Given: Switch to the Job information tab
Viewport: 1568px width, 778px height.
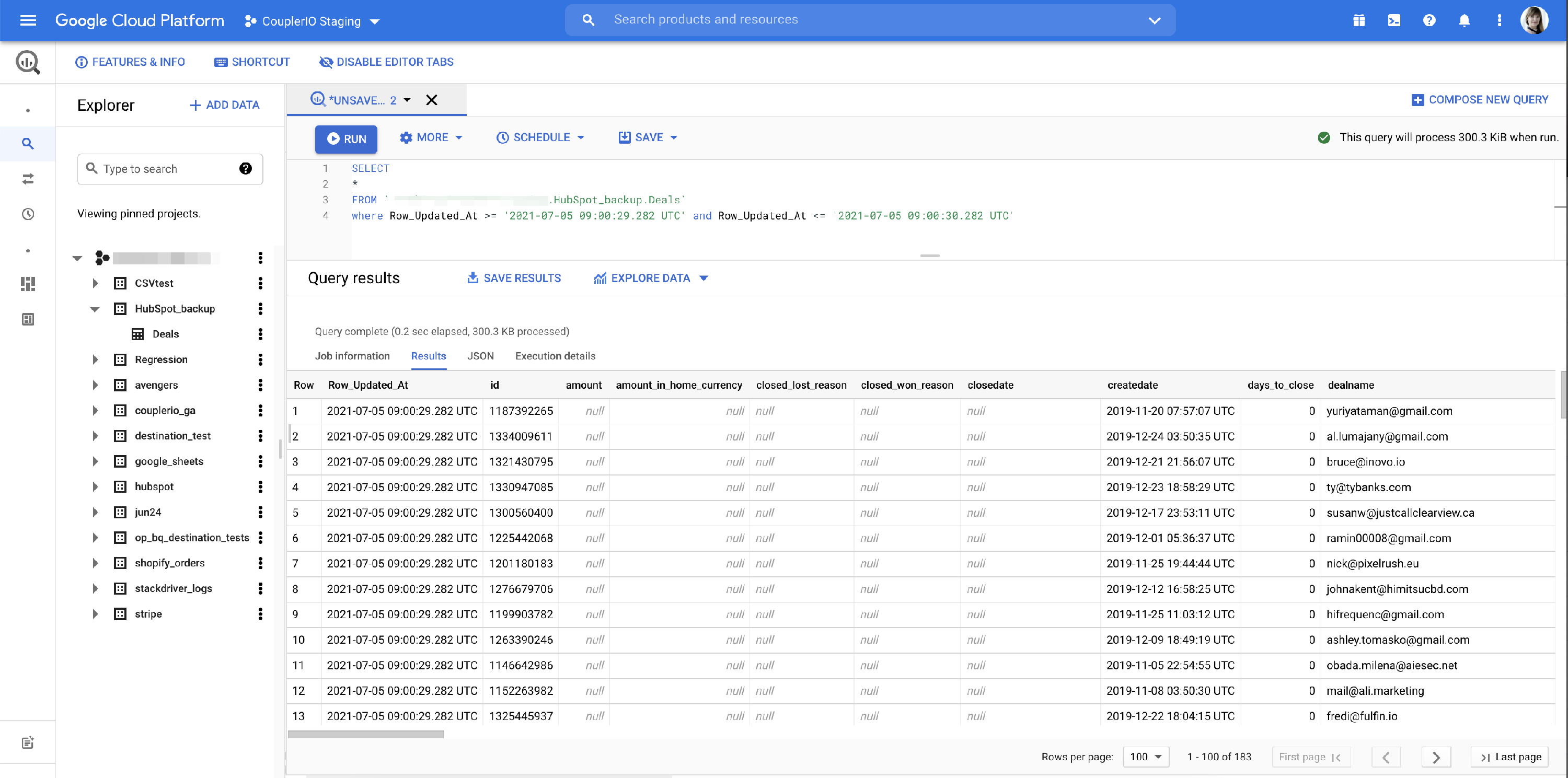Looking at the screenshot, I should click(352, 356).
